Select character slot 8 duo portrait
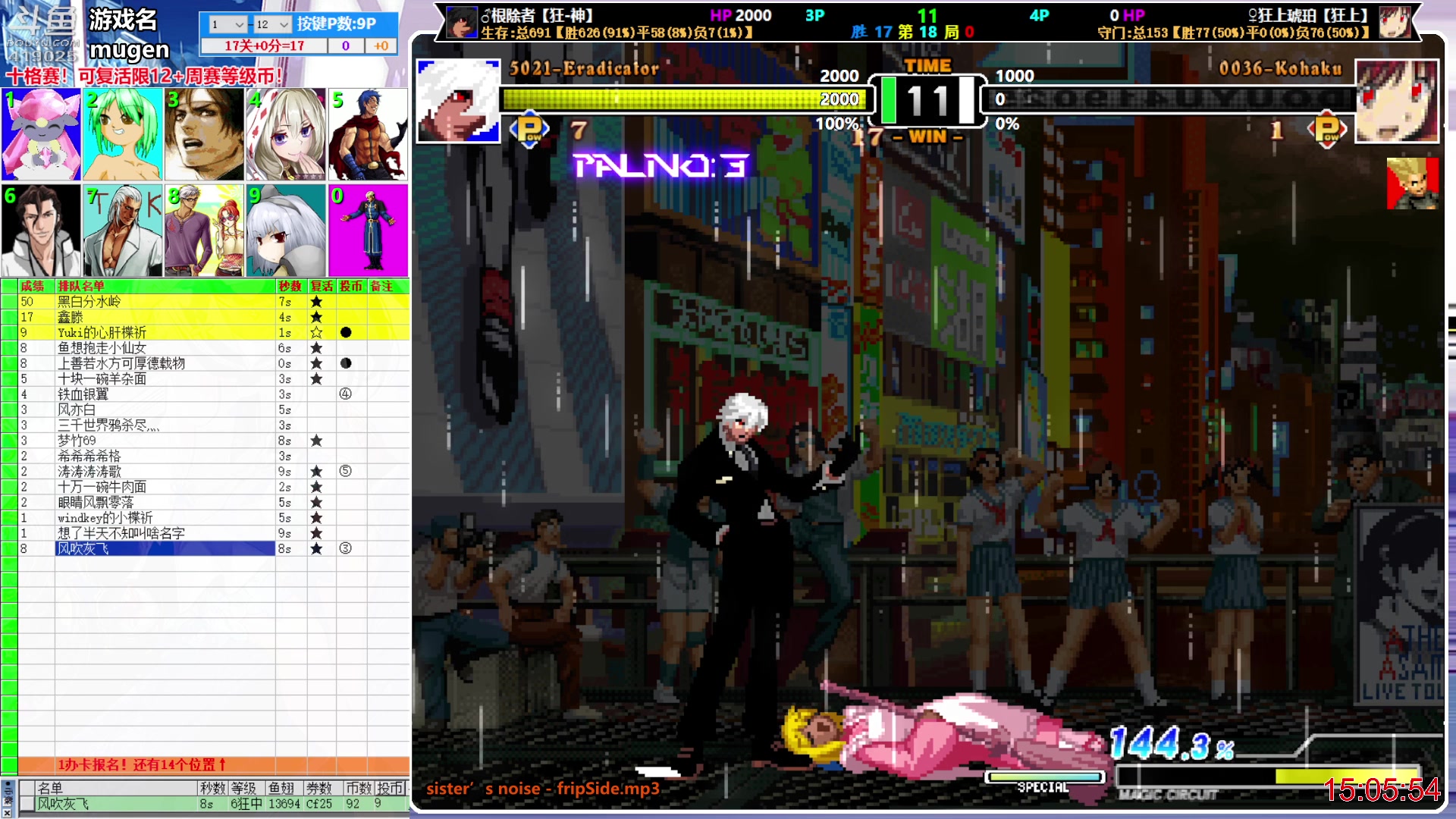 204,230
